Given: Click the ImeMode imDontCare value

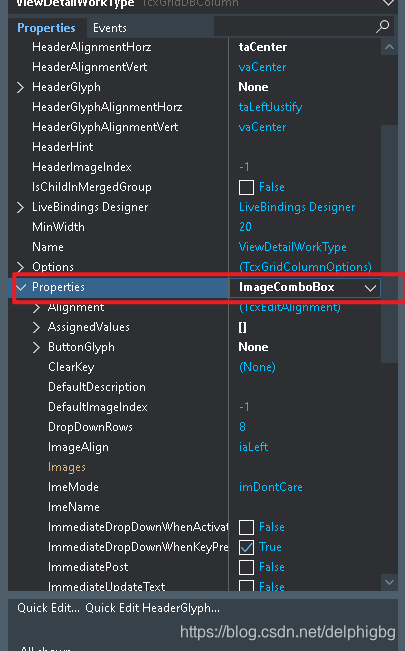Looking at the screenshot, I should tap(270, 487).
